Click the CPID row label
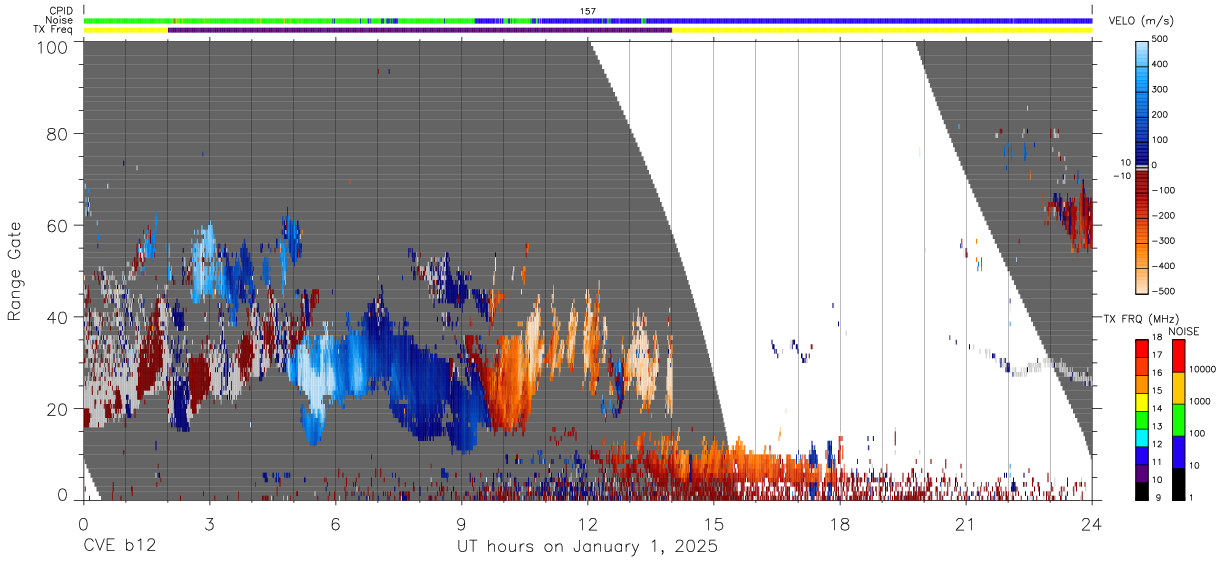1228x567 pixels. point(60,11)
